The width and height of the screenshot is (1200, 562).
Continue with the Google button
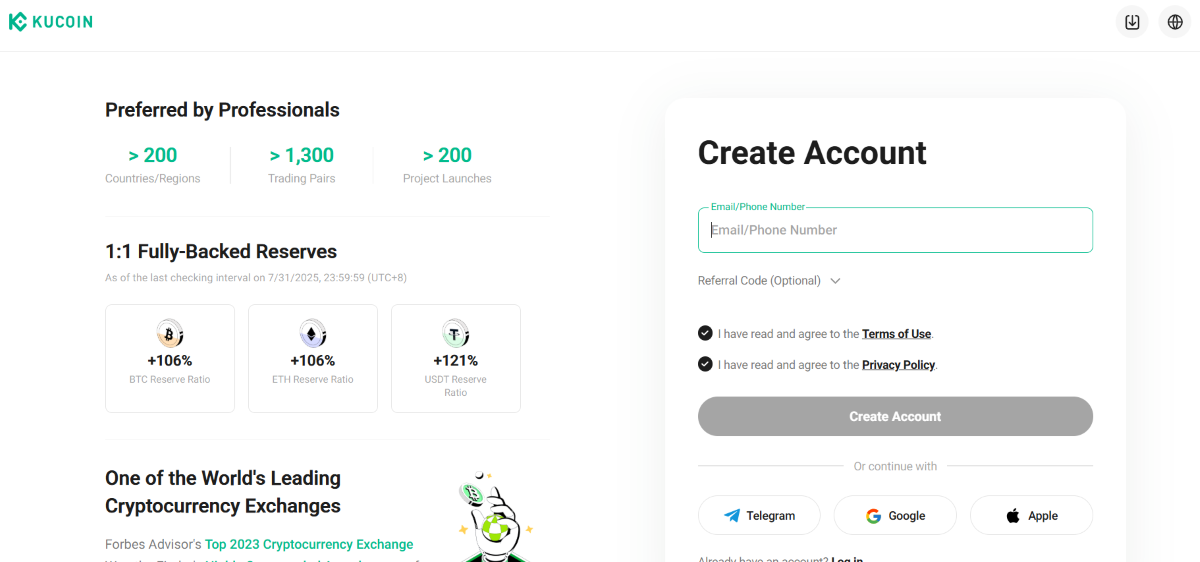[895, 516]
